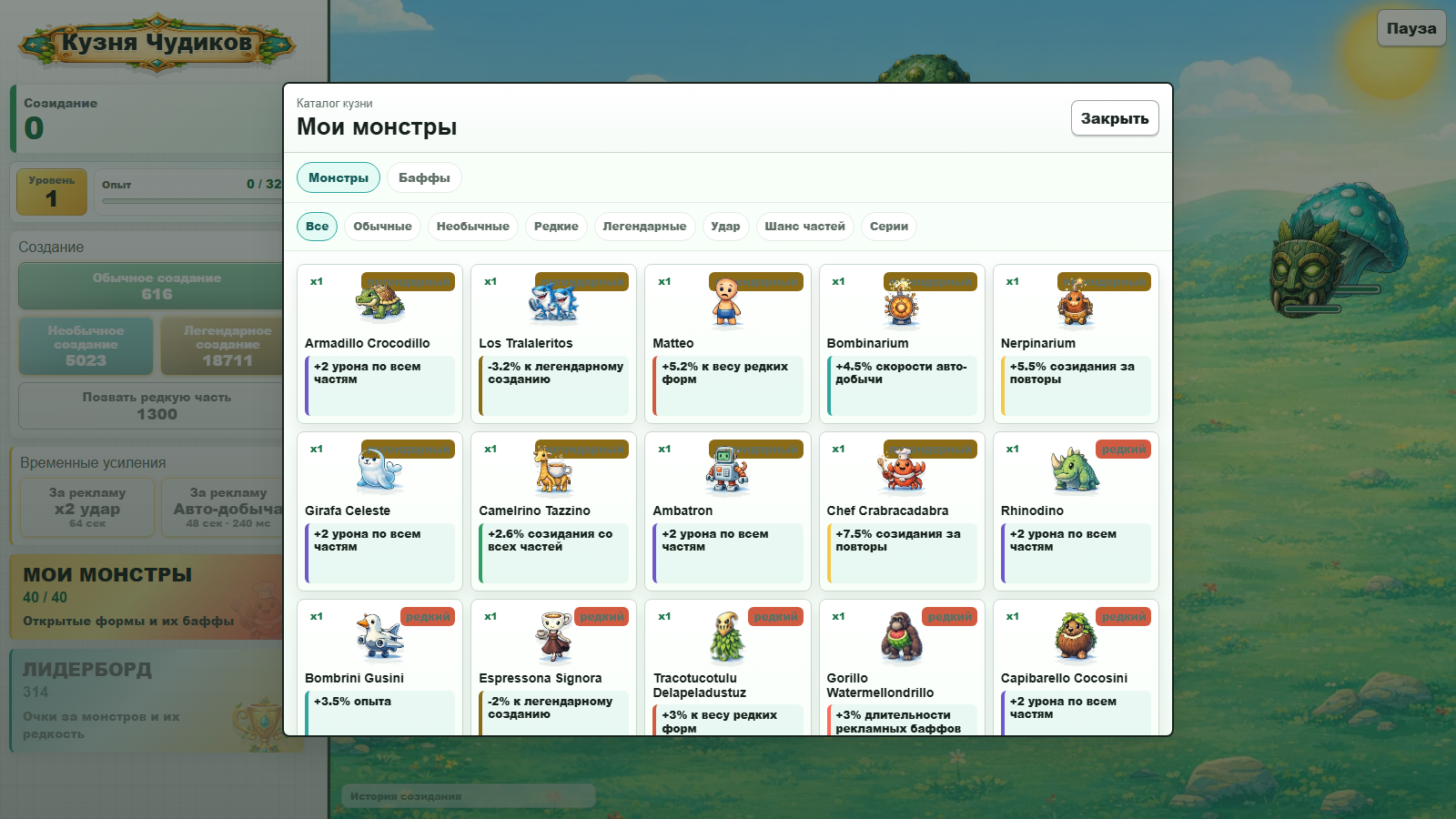This screenshot has width=1456, height=819.
Task: Click the Chef Crabracadabra crab icon
Action: tap(901, 470)
